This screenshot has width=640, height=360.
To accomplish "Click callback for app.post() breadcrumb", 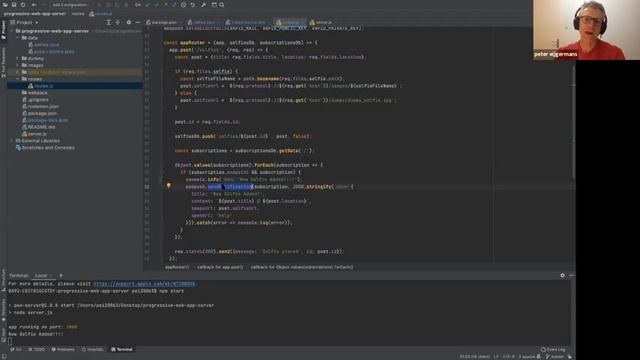I will (220, 267).
